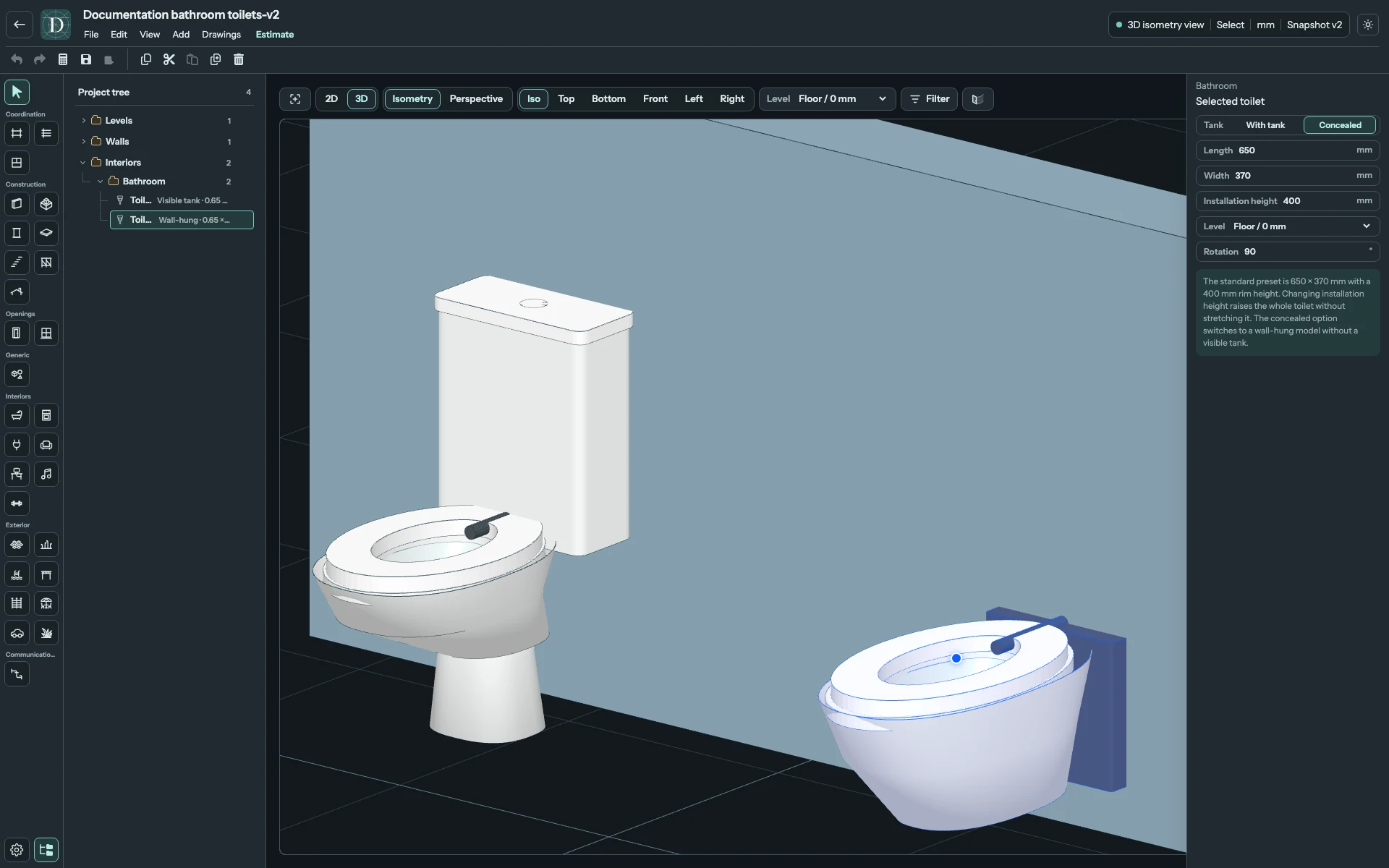
Task: Open the viewport Level Floor dropdown
Action: (x=827, y=99)
